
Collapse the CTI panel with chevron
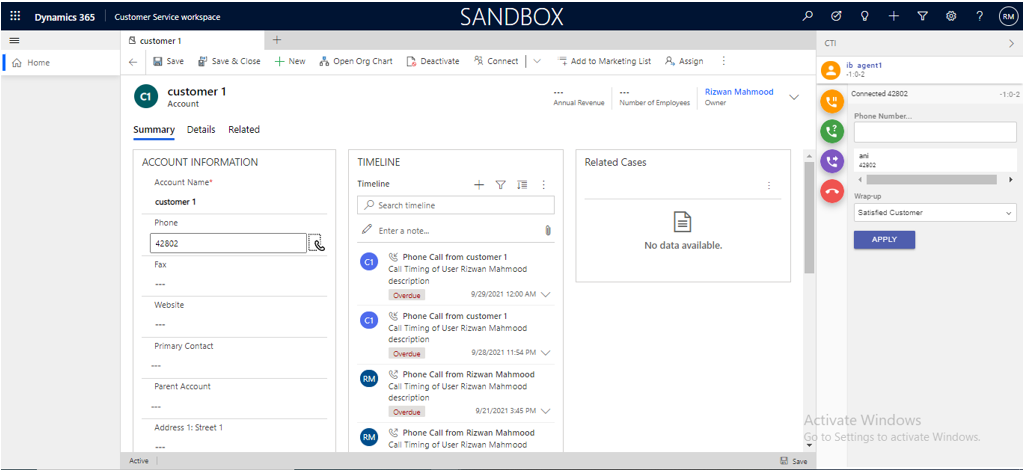point(1011,43)
